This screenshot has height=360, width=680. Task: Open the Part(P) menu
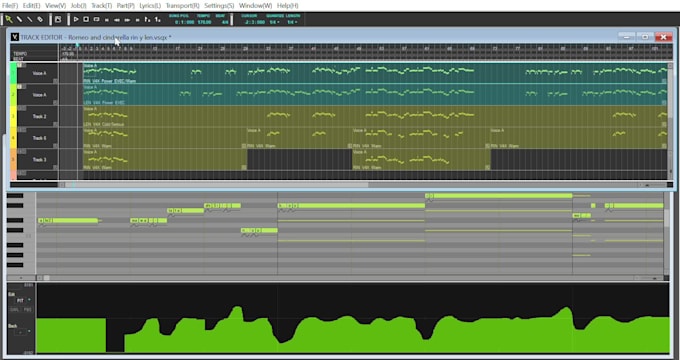tap(125, 6)
